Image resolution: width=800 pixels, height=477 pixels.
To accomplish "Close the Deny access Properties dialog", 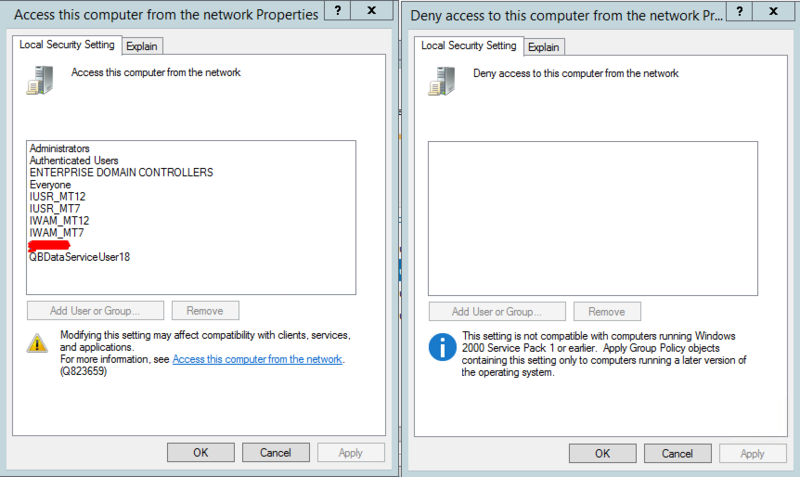I will 775,12.
